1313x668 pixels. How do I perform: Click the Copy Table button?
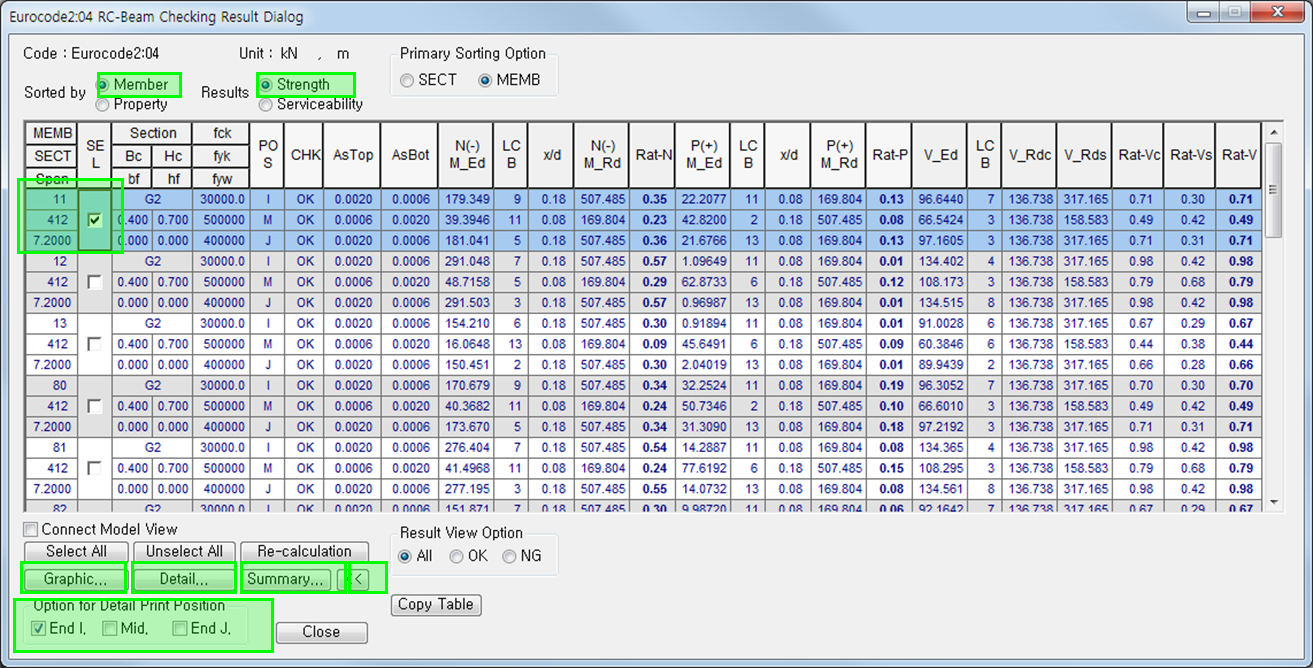point(436,604)
